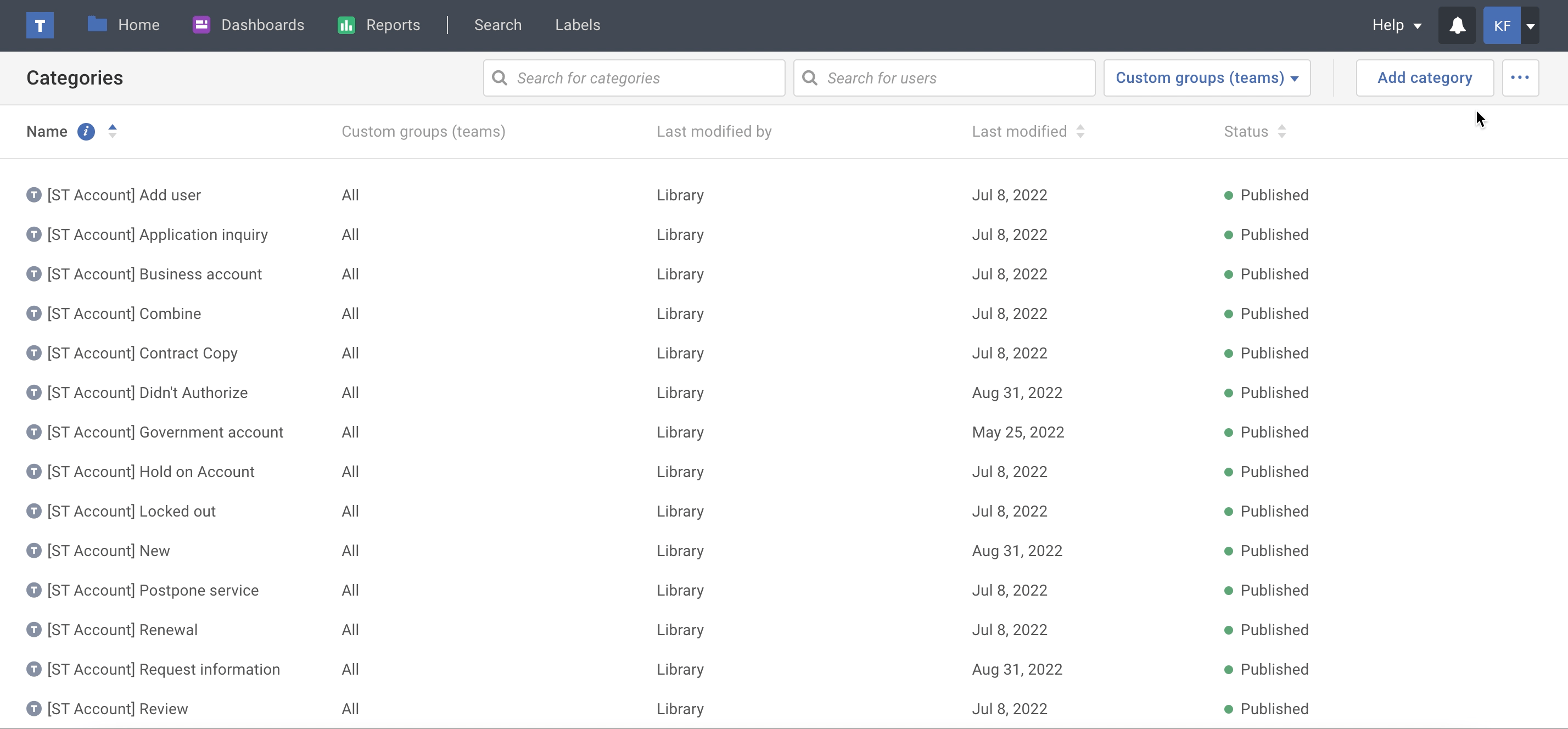Open the dropdown arrow next to KF

(1530, 26)
